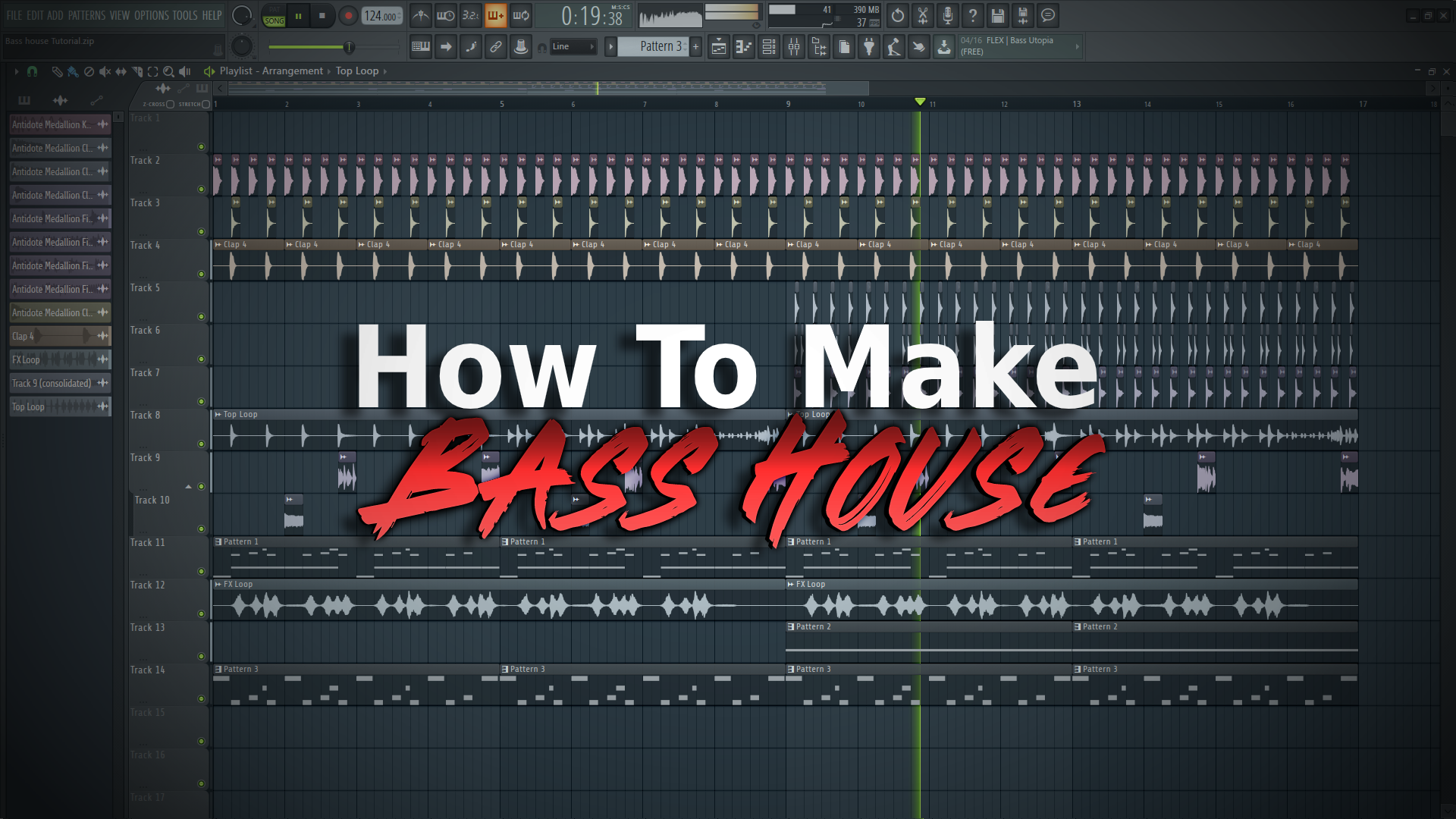Click the stop playback button
The width and height of the screenshot is (1456, 819).
(x=322, y=15)
